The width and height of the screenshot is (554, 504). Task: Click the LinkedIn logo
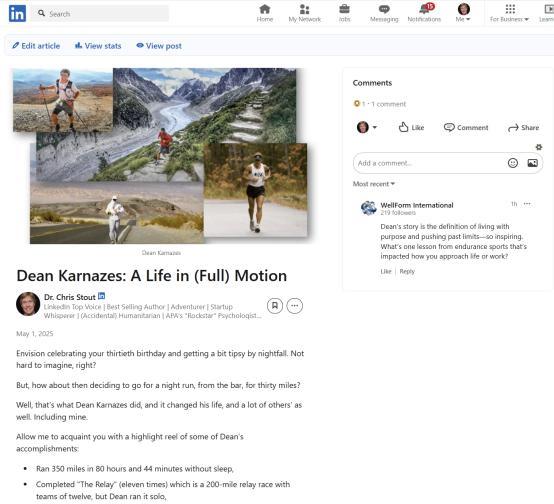pyautogui.click(x=17, y=13)
